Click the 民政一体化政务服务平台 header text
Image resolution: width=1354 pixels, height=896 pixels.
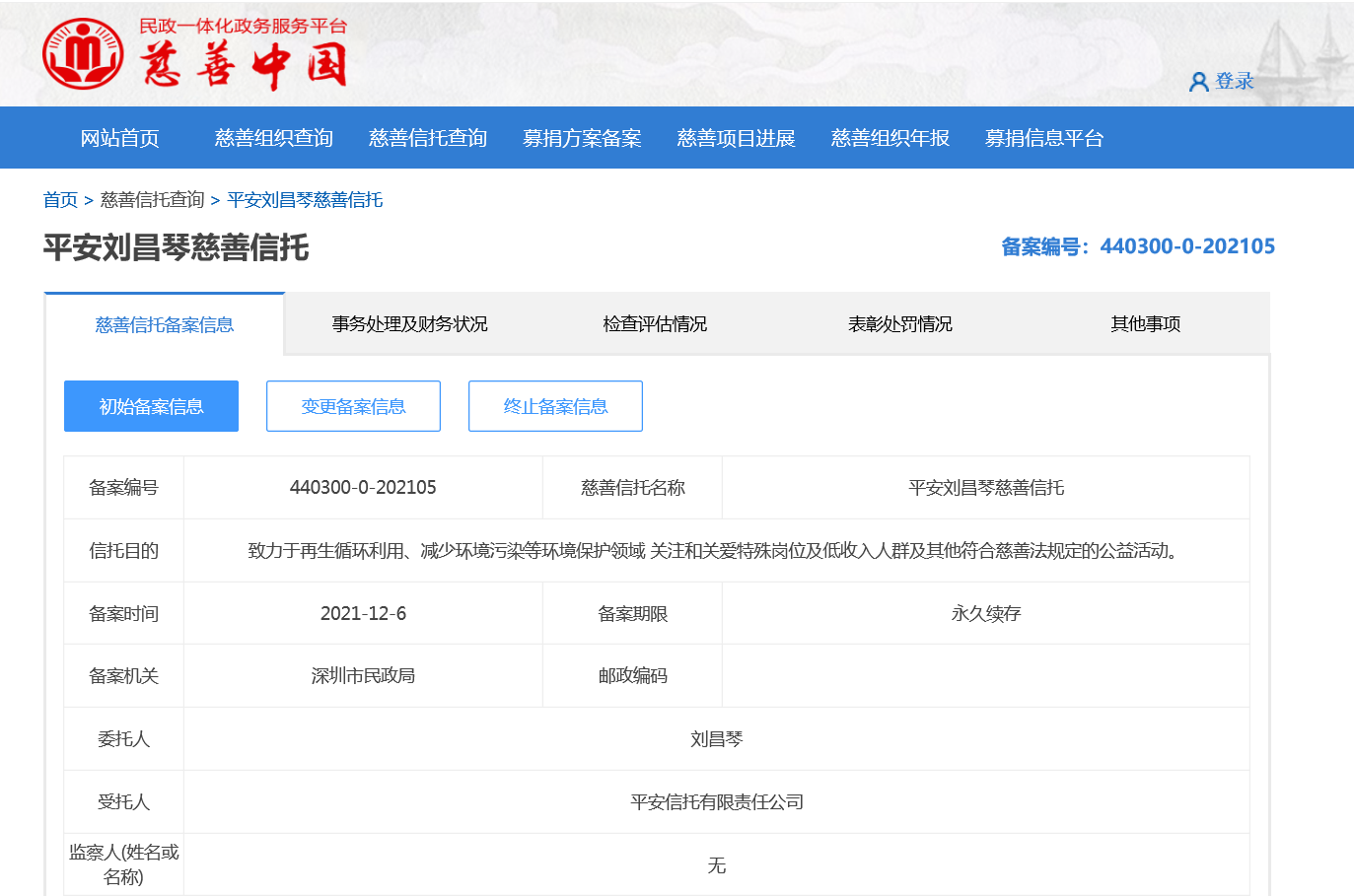[243, 26]
